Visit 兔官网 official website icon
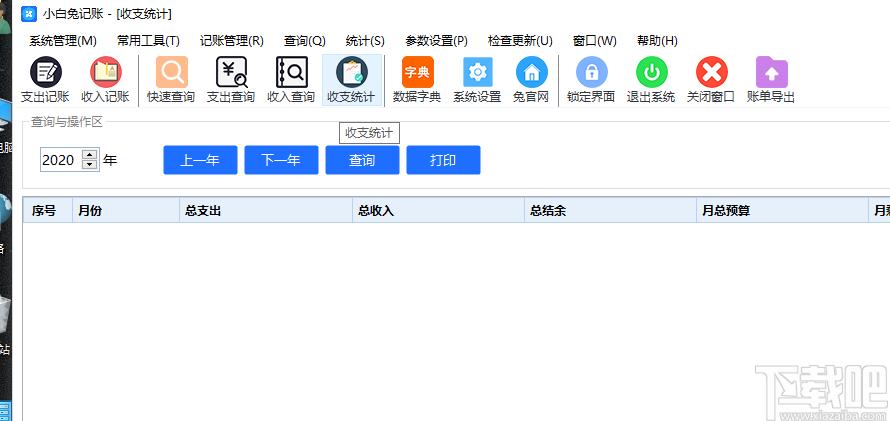Viewport: 890px width, 421px height. pyautogui.click(x=531, y=80)
